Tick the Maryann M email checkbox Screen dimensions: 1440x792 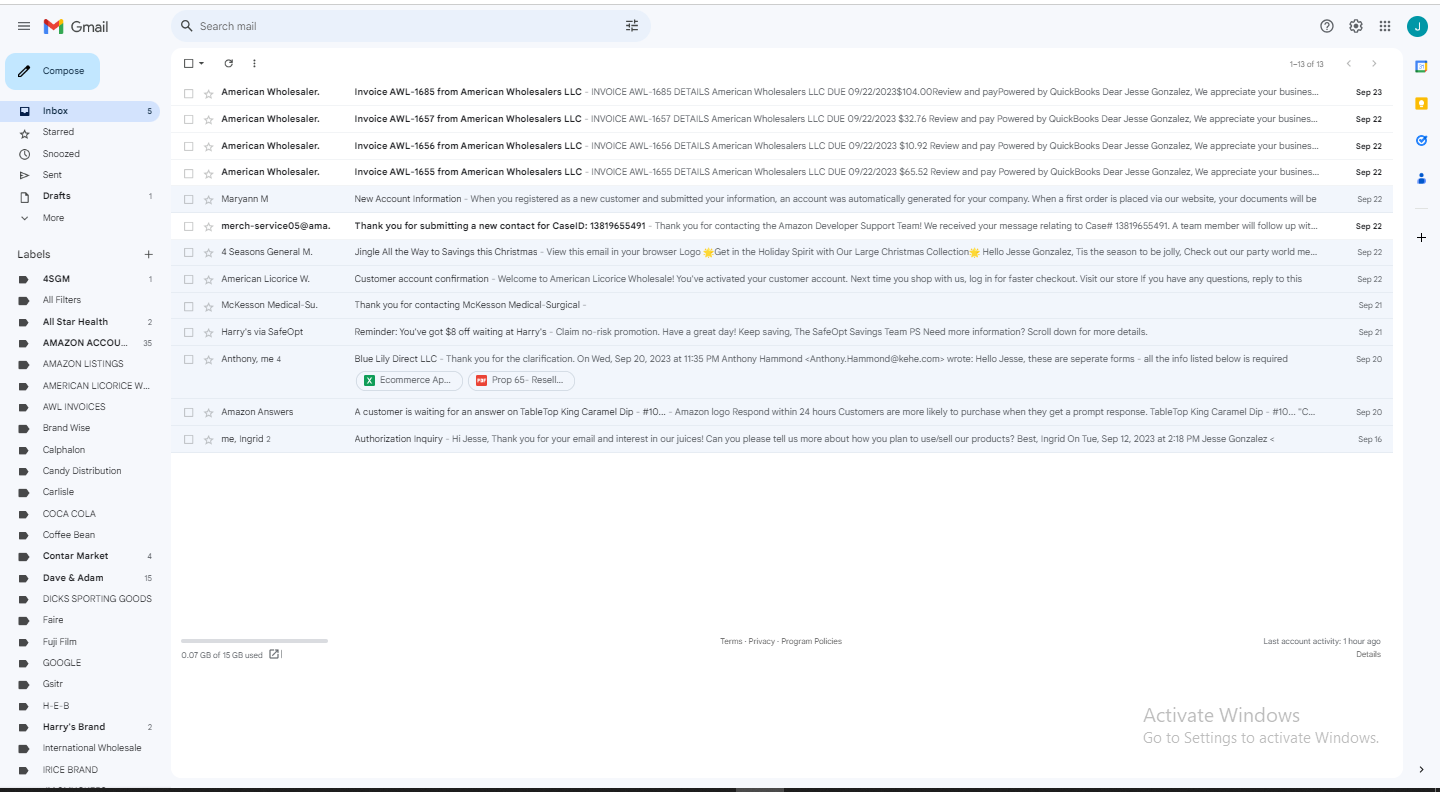point(188,200)
